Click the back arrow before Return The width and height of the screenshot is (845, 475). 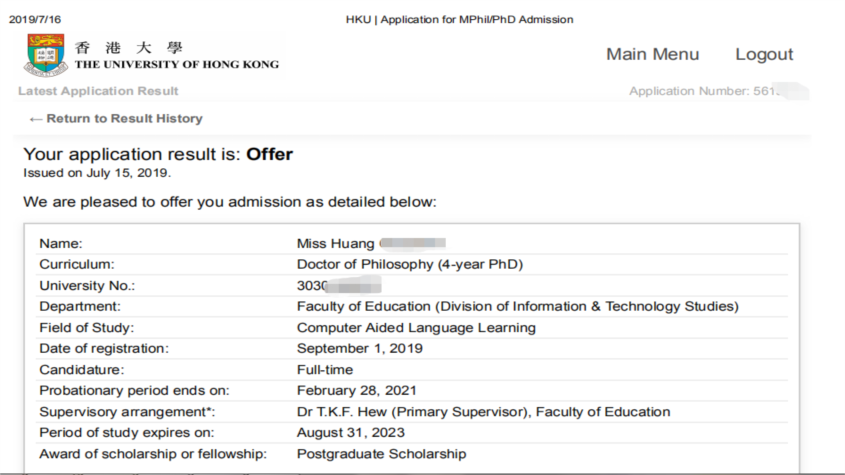[x=36, y=119]
